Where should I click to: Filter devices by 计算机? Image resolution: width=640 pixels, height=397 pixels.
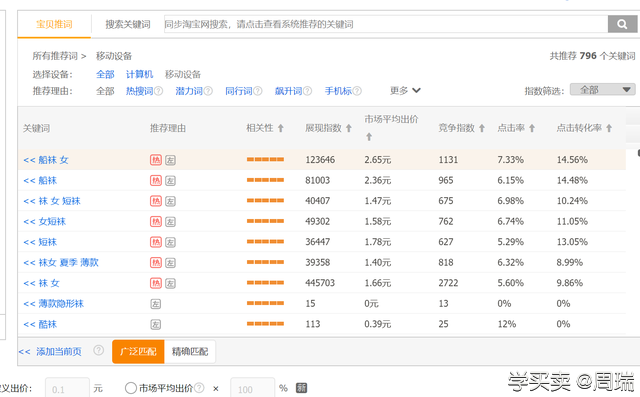pos(139,74)
